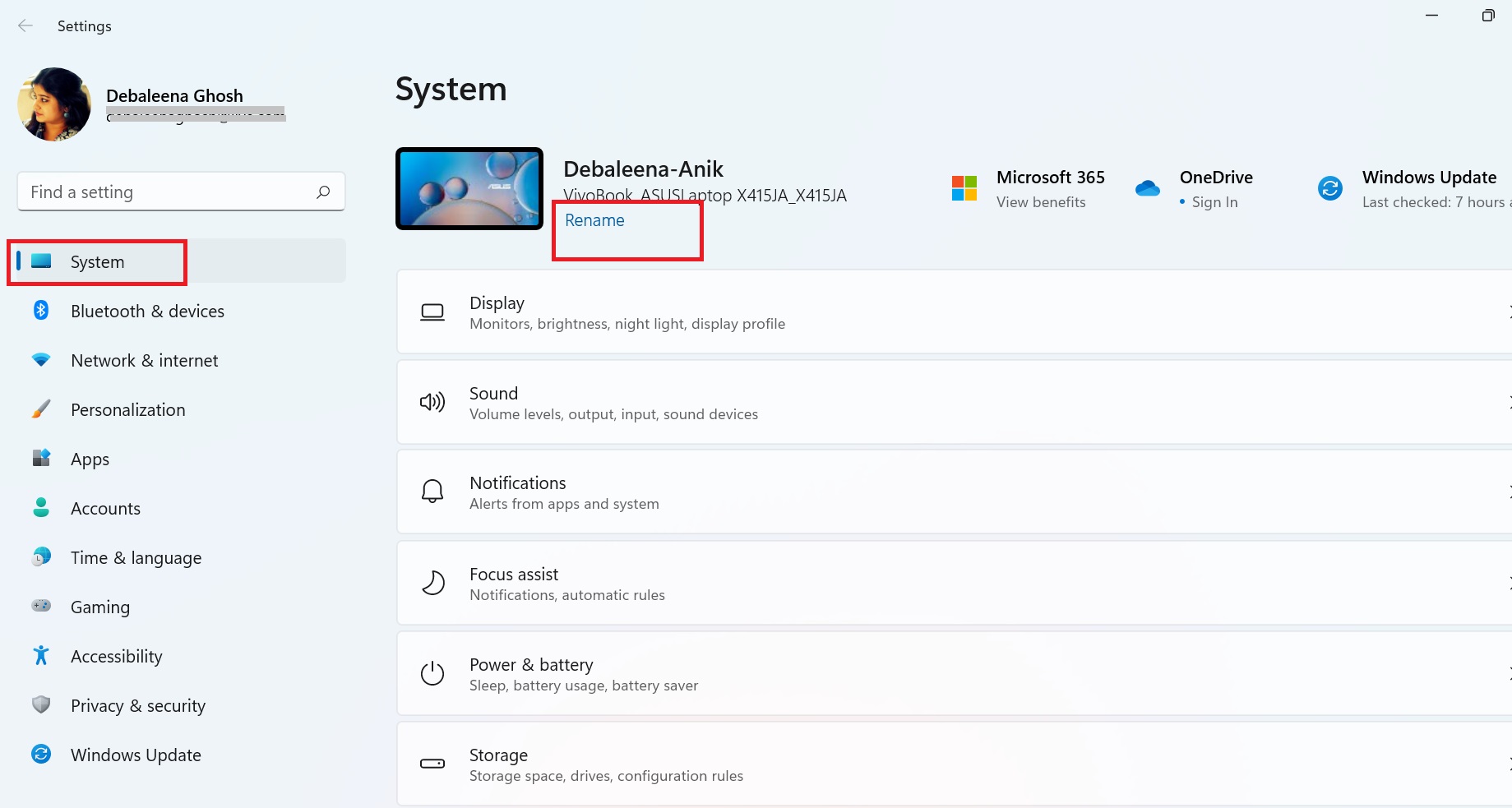Click OneDrive Sign In
Viewport: 1512px width, 808px height.
1214,202
